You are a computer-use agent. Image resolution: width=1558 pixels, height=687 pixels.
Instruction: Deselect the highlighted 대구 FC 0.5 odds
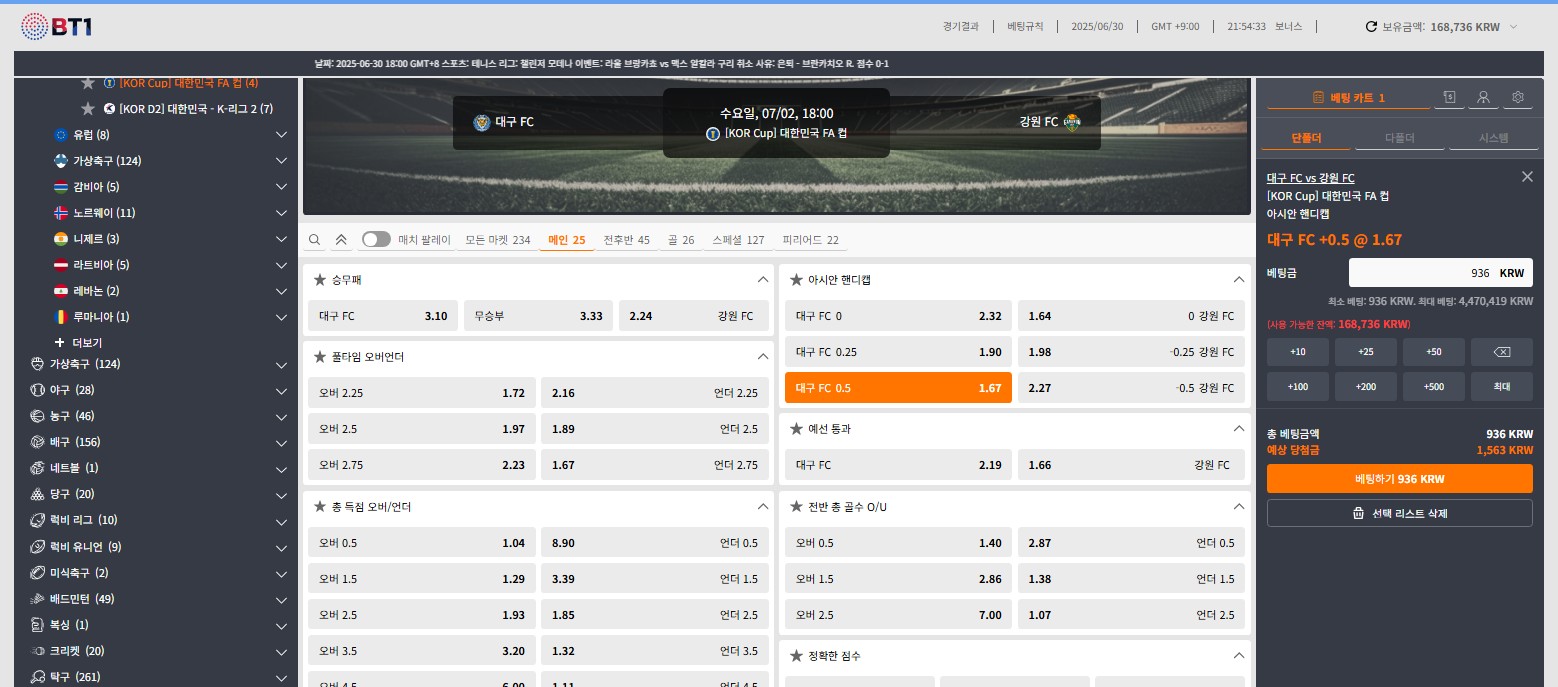click(x=898, y=388)
